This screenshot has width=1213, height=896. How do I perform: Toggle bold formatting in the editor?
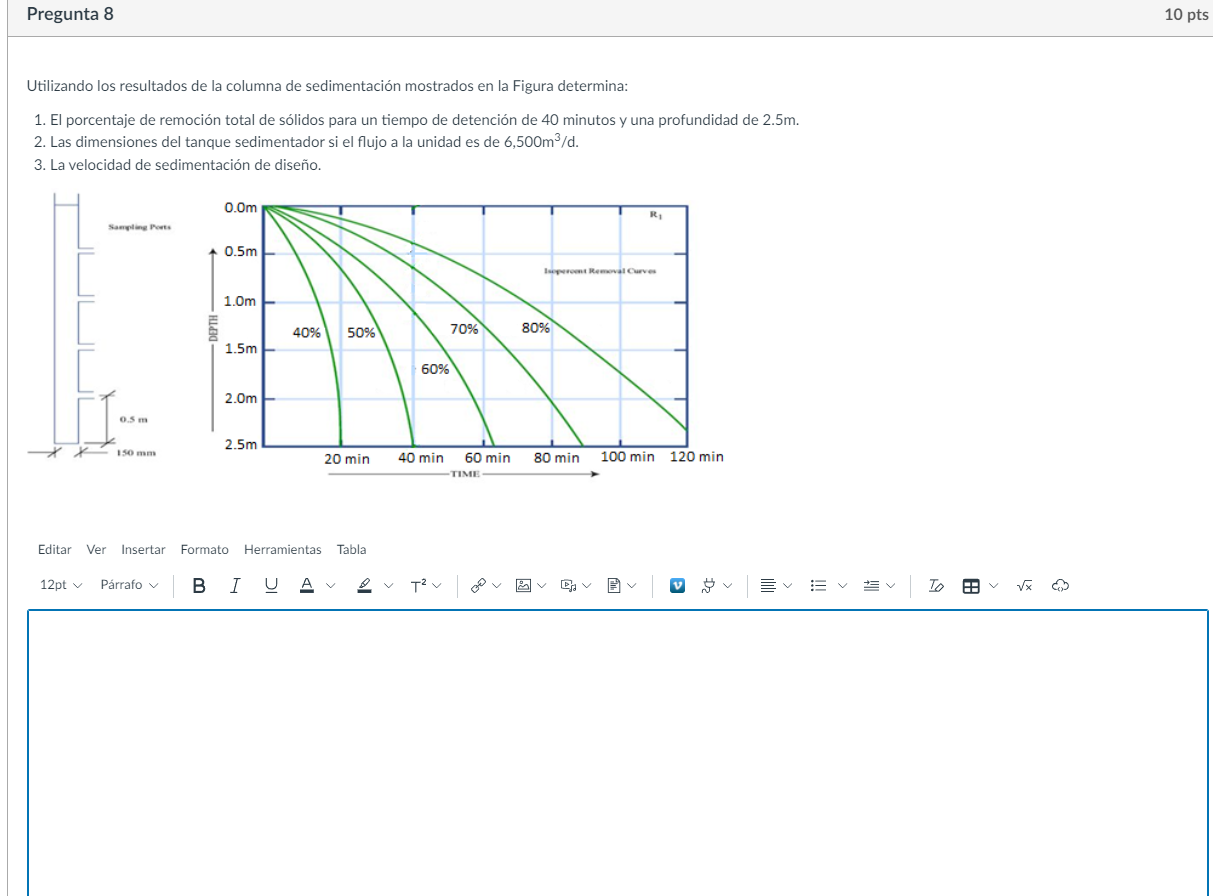coord(199,585)
